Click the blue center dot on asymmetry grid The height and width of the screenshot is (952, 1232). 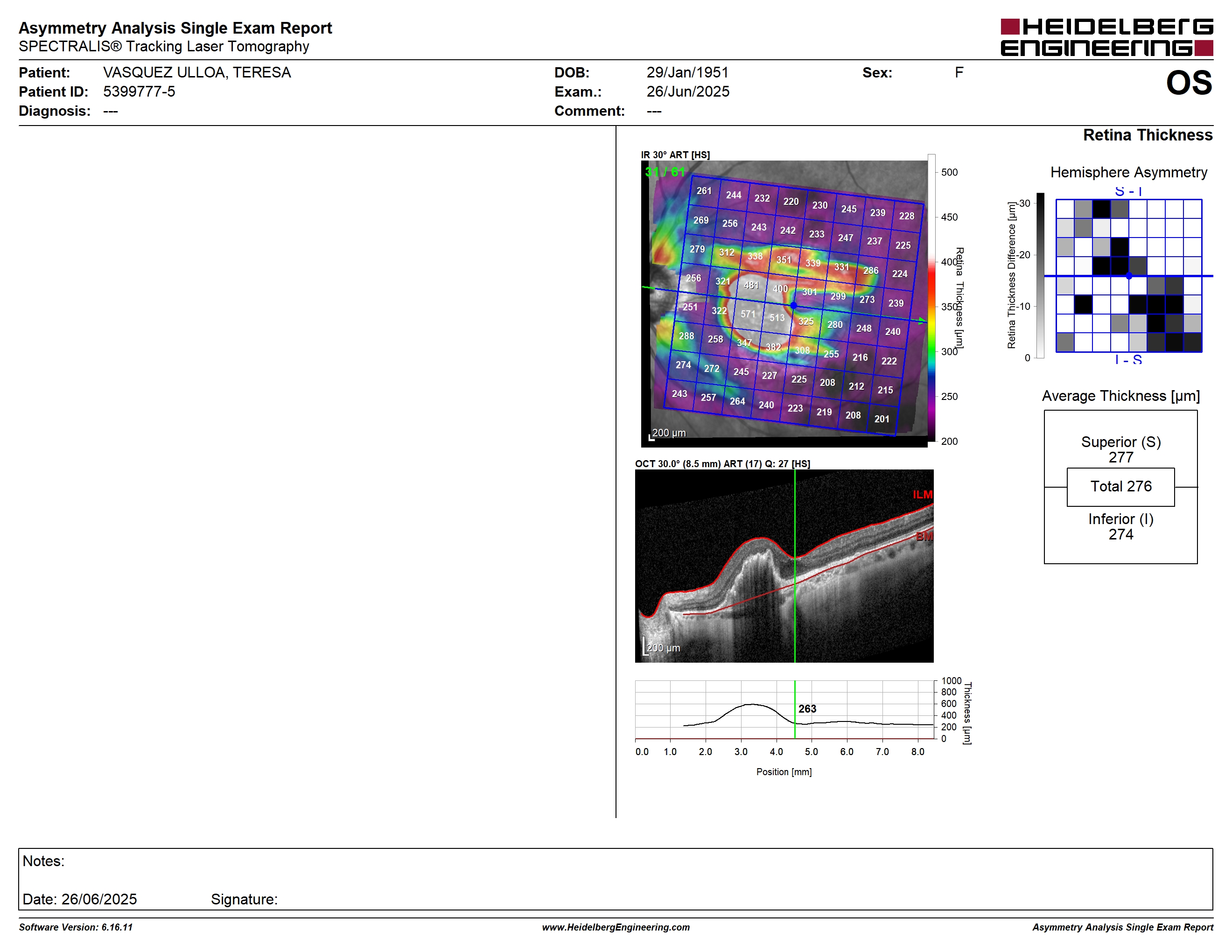coord(1129,276)
